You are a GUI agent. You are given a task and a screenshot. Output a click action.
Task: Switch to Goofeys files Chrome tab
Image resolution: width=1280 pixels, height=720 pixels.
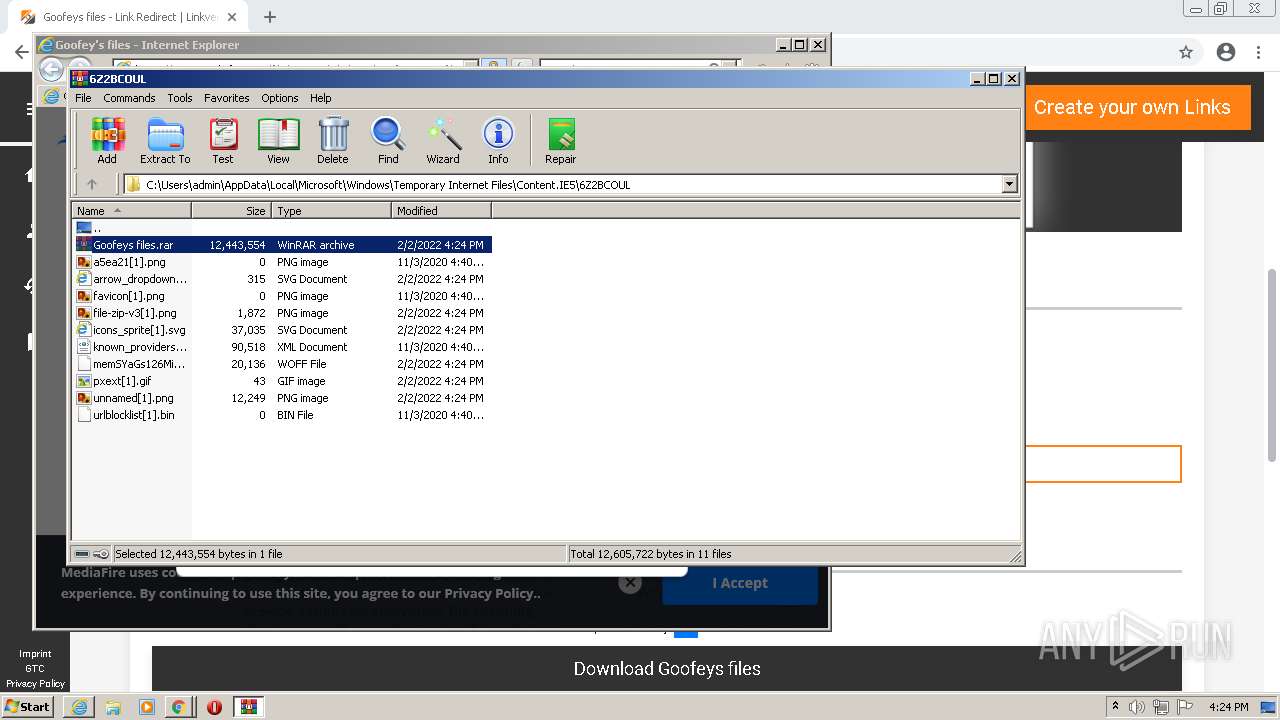tap(128, 17)
